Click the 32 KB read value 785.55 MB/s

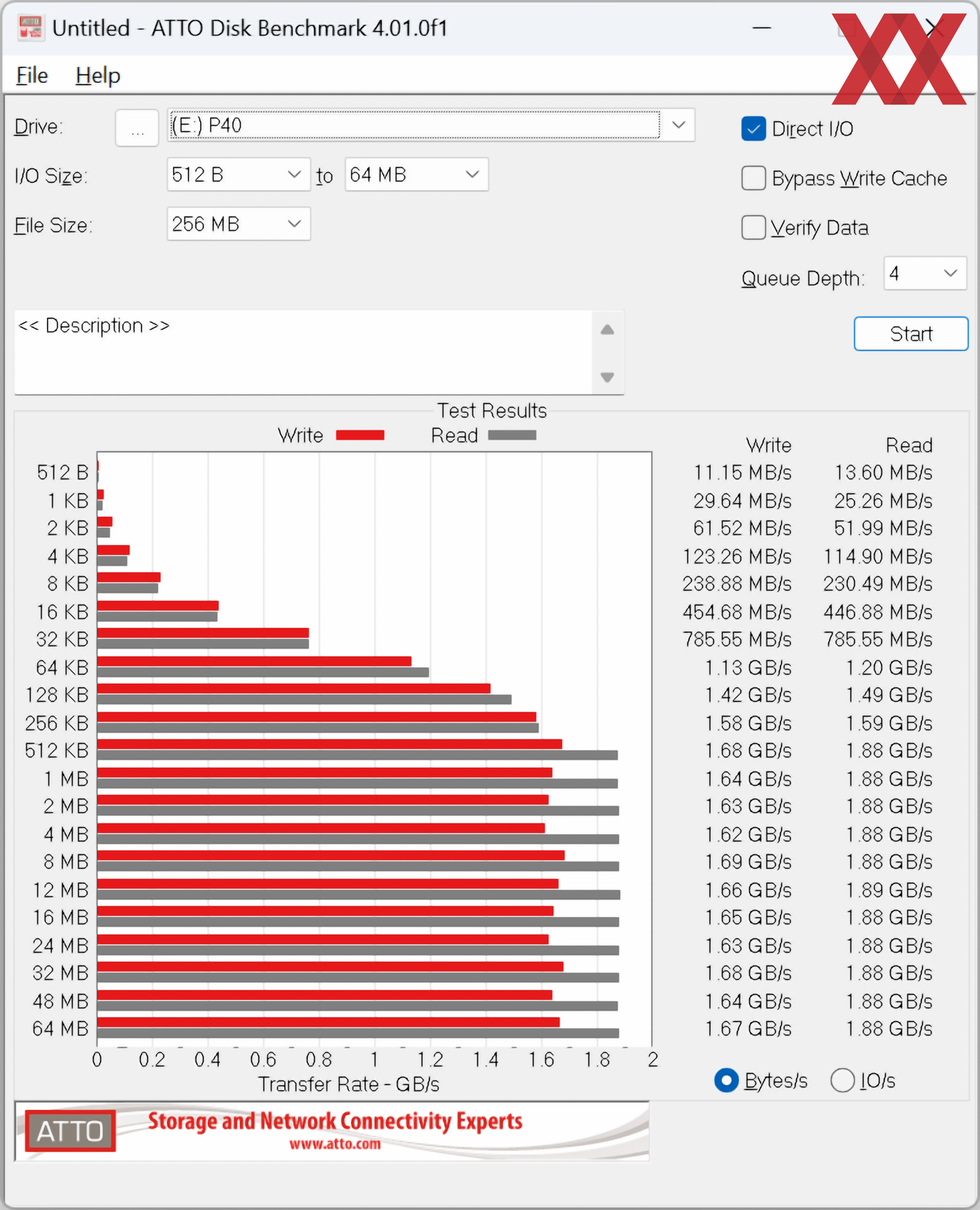tap(878, 639)
